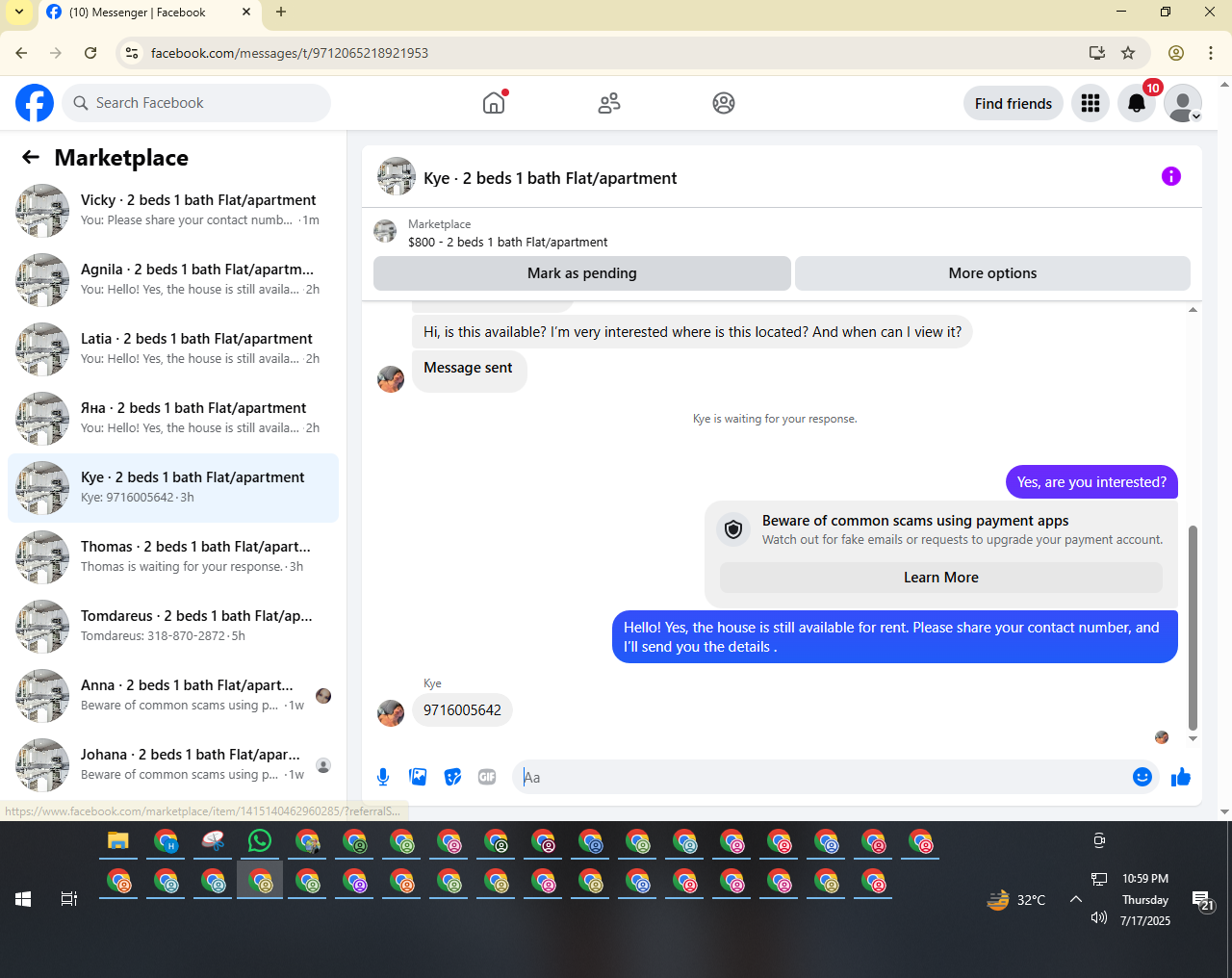Open Kye's profile from the chat header title
The image size is (1232, 978).
550,178
